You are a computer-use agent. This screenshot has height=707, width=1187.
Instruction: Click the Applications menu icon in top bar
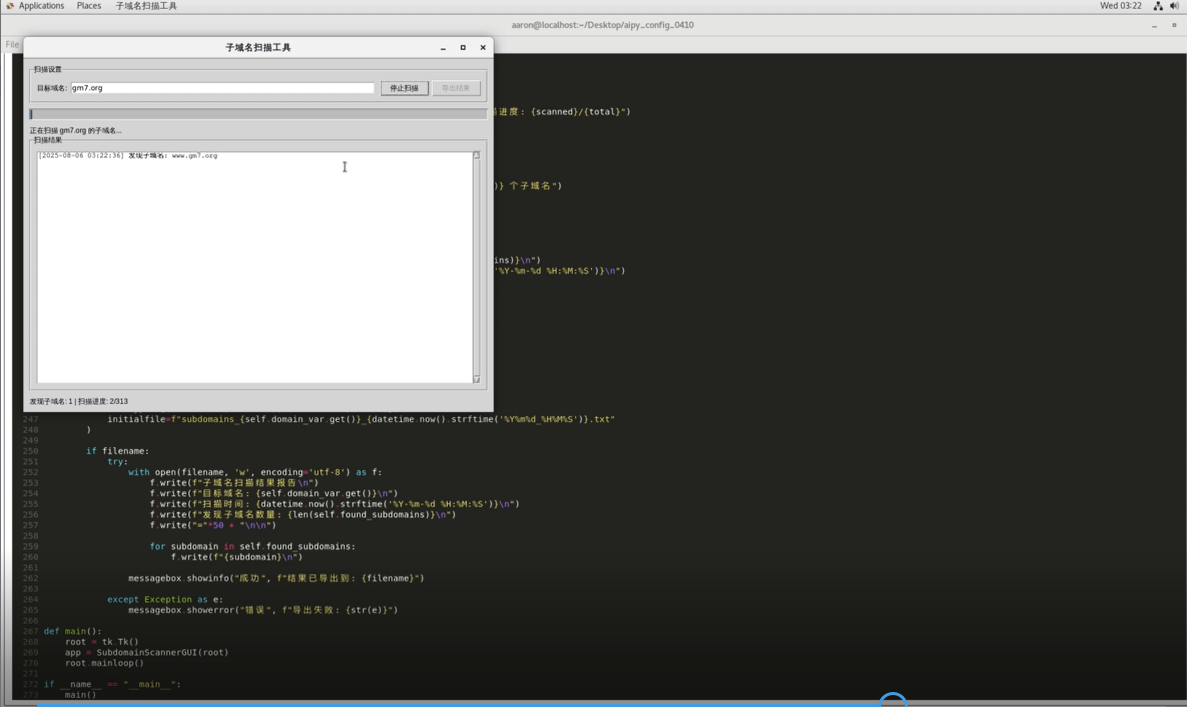(10, 6)
